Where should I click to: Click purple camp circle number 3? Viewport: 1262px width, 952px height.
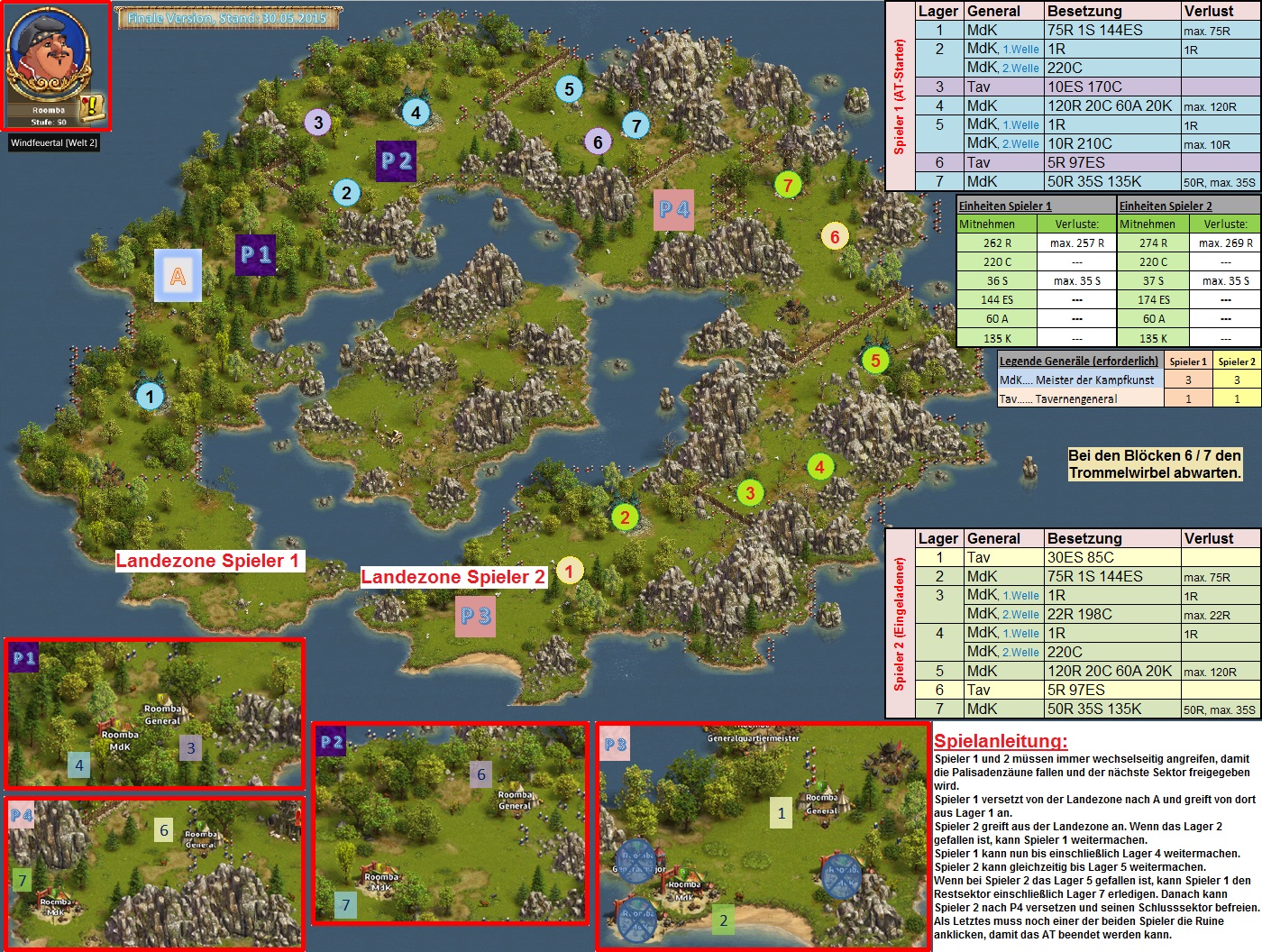[317, 123]
